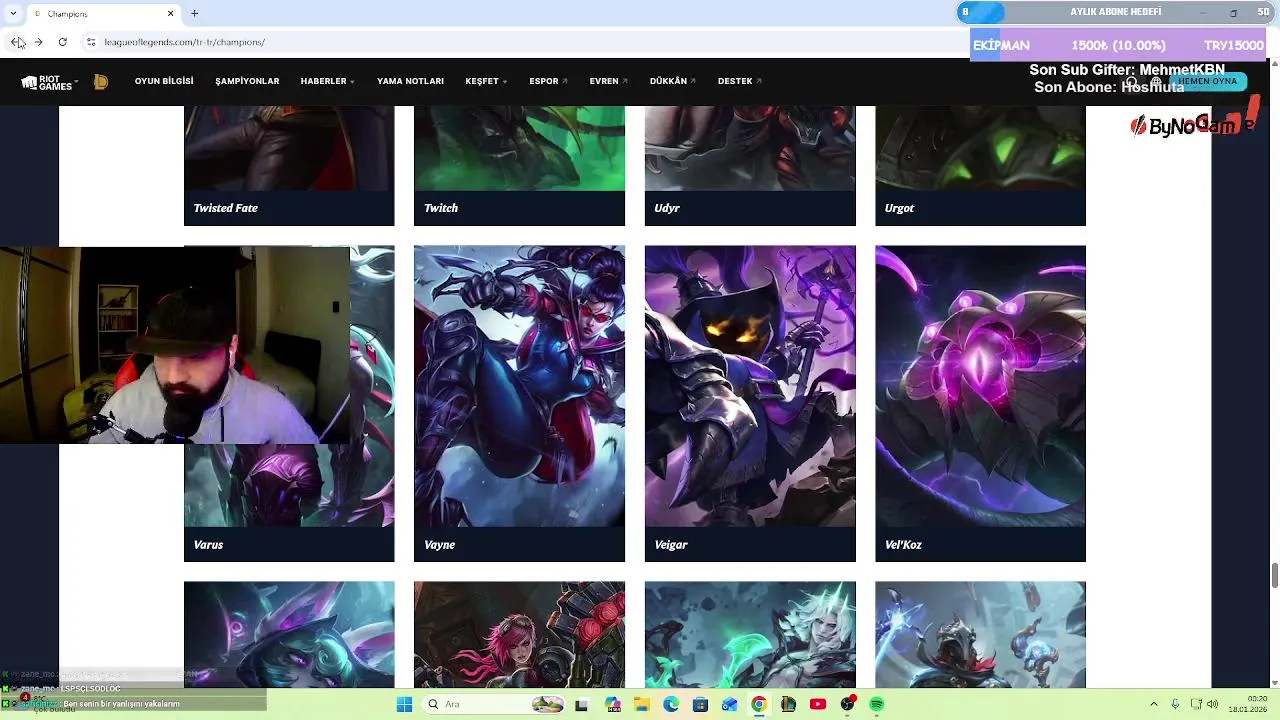Open Microsoft Store from taskbar
The height and width of the screenshot is (720, 1280).
[x=700, y=704]
